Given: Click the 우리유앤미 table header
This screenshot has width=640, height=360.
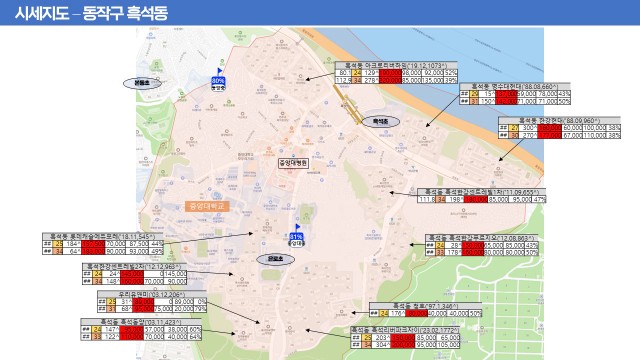Looking at the screenshot, I should point(152,294).
